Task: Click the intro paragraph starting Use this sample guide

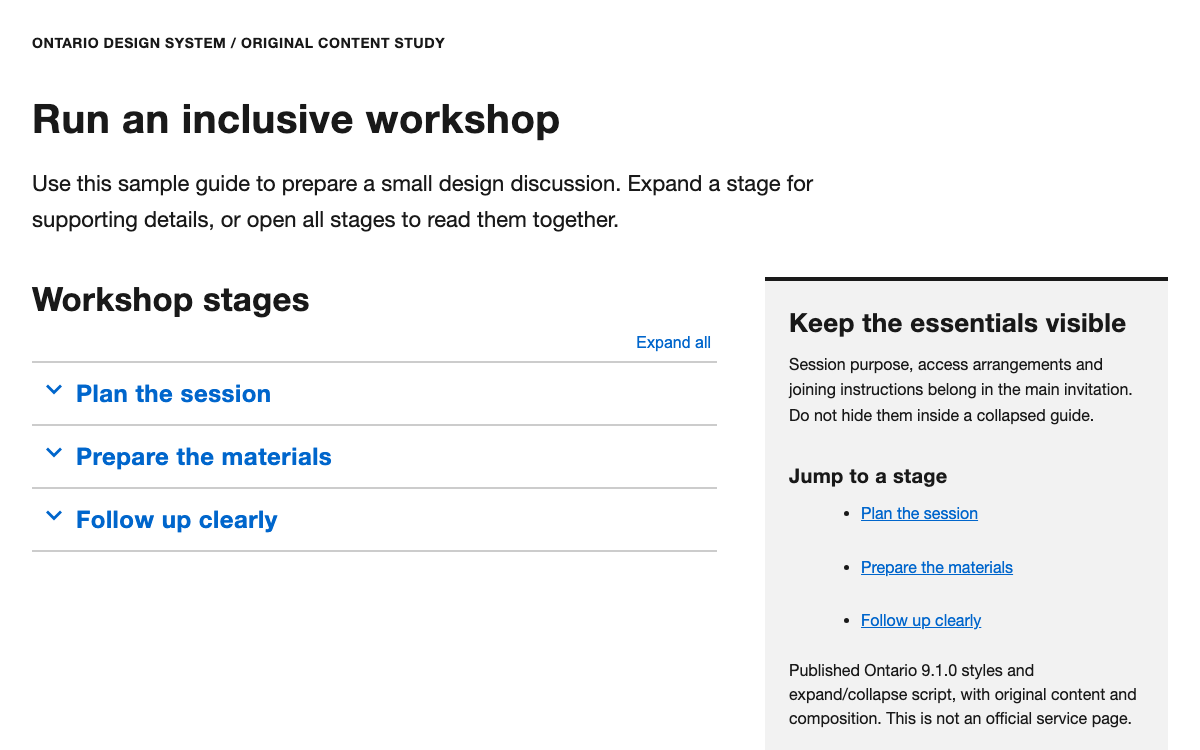Action: click(x=422, y=202)
